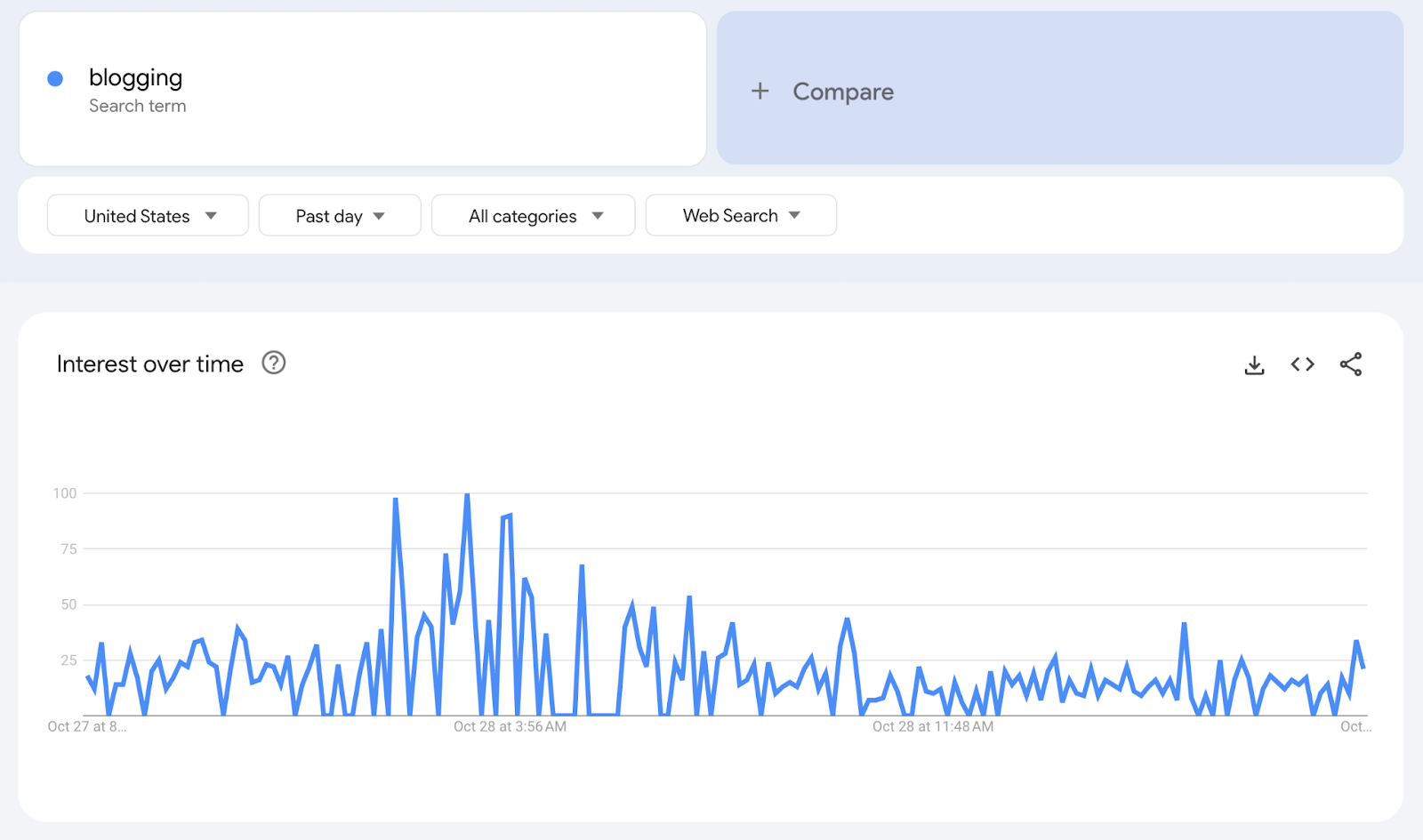Screen dimensions: 1423x840
Task: Click the 100 value on the y-axis
Action: coord(65,493)
